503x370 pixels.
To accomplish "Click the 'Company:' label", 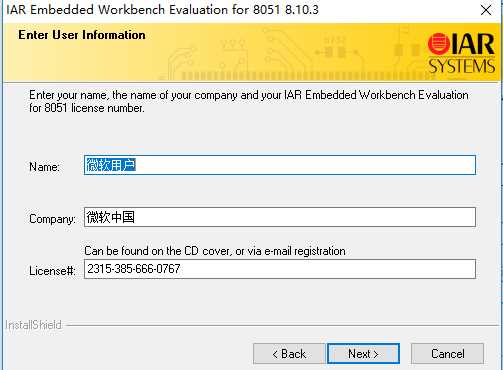I will [x=52, y=219].
